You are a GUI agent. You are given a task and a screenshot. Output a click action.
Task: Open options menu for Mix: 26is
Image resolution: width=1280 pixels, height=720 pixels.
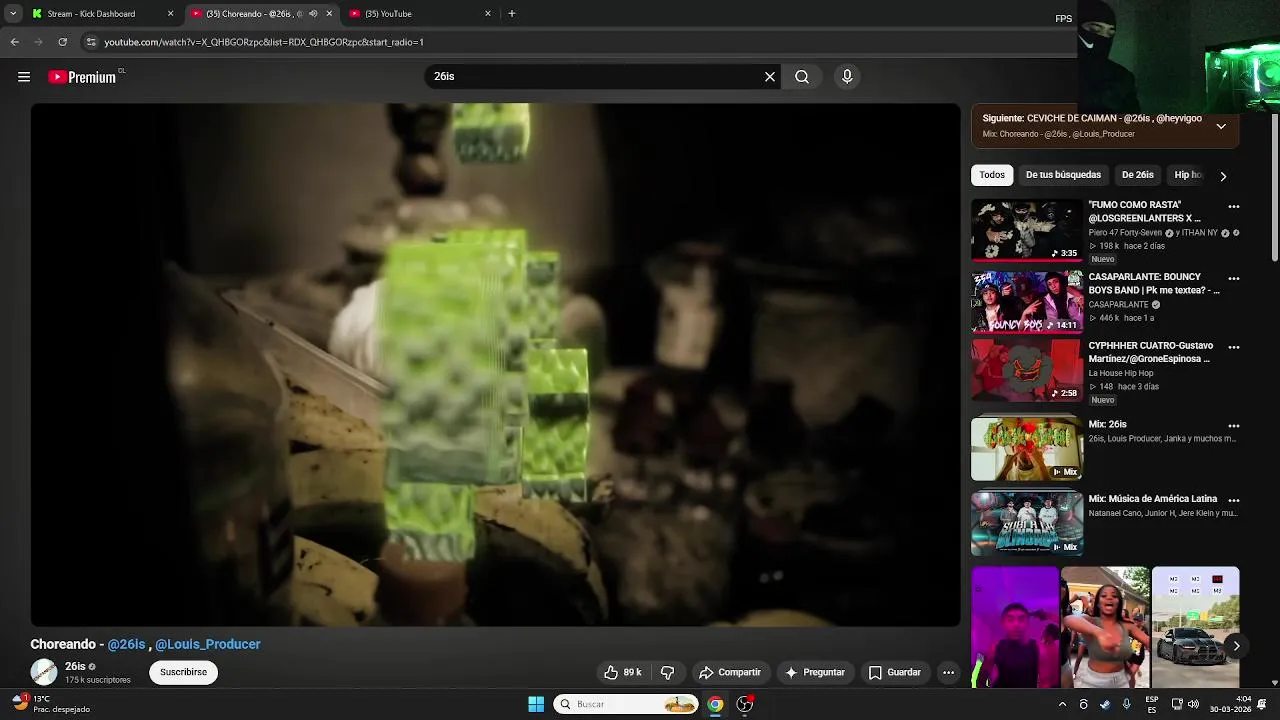tap(1233, 426)
